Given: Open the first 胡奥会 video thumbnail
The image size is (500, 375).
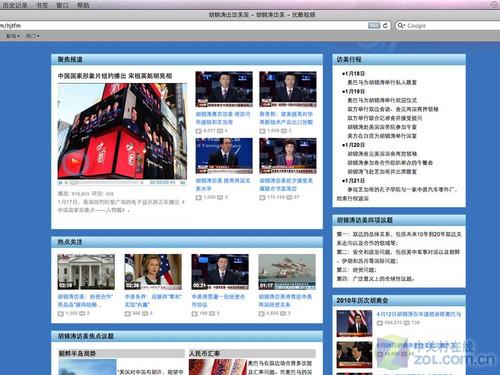Looking at the screenshot, I should (x=354, y=323).
